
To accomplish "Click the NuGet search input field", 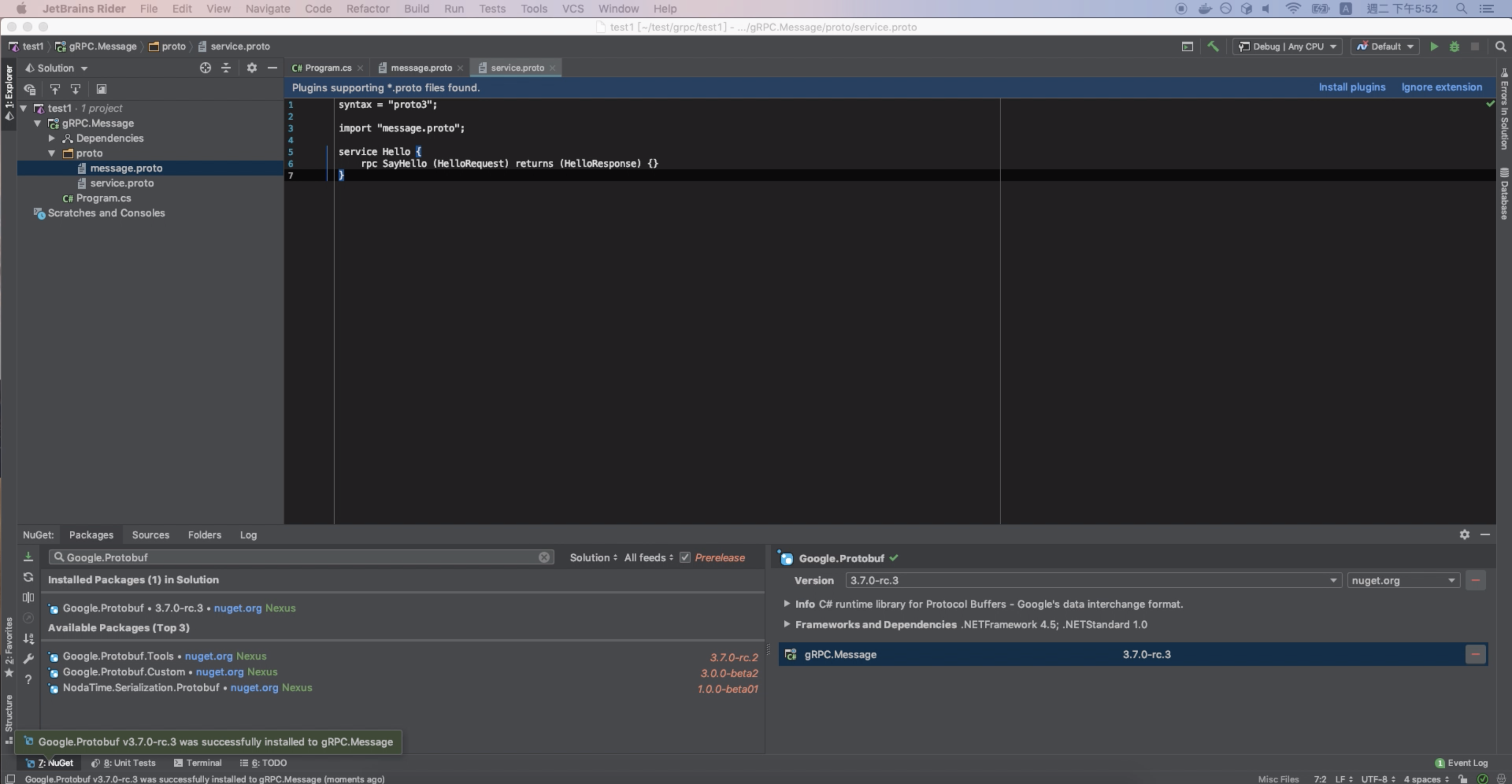I will [x=301, y=557].
